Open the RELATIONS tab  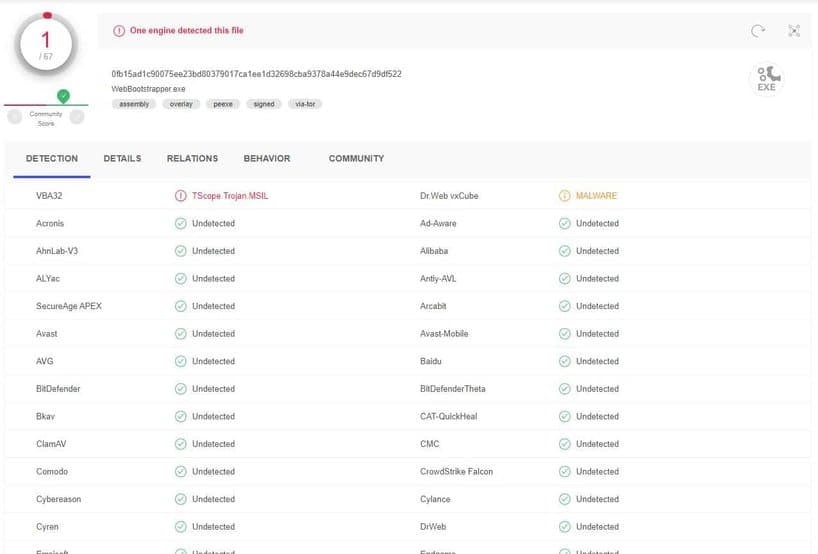[x=193, y=159]
